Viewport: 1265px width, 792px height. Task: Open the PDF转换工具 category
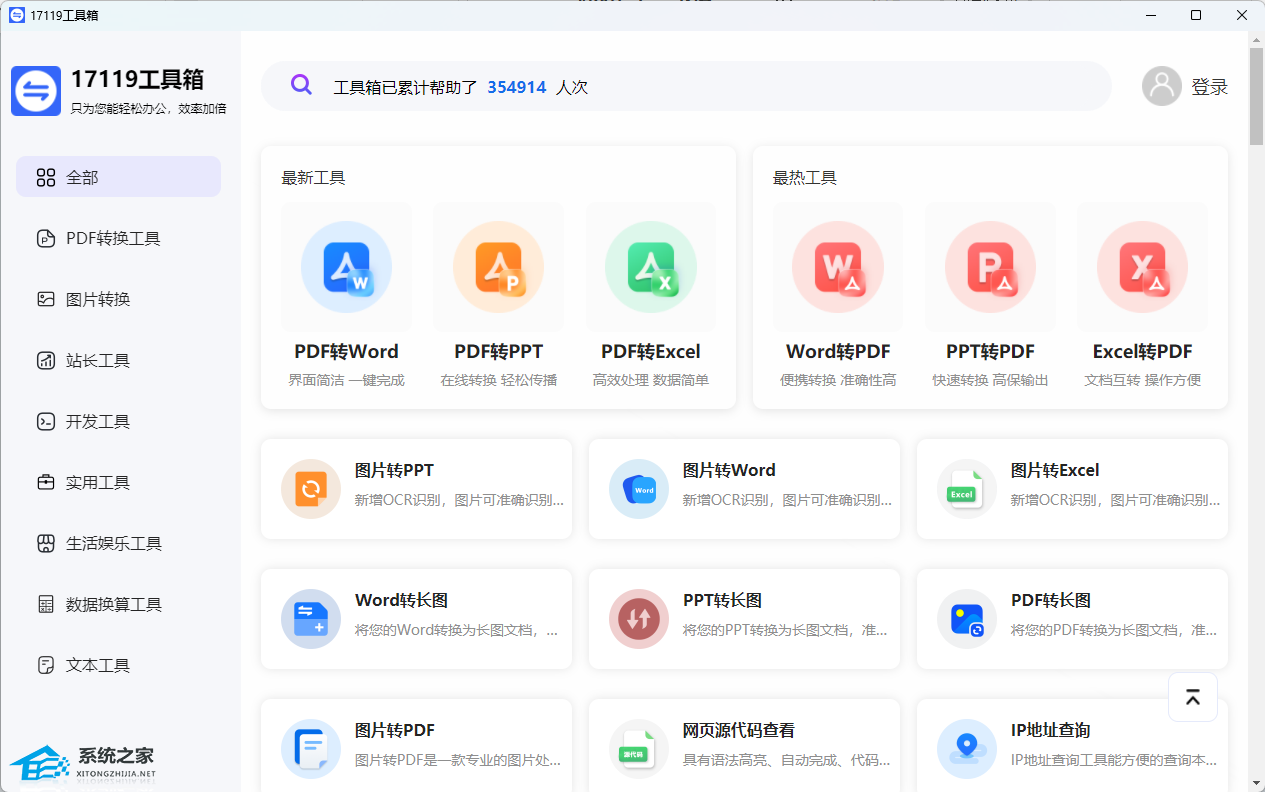(118, 238)
